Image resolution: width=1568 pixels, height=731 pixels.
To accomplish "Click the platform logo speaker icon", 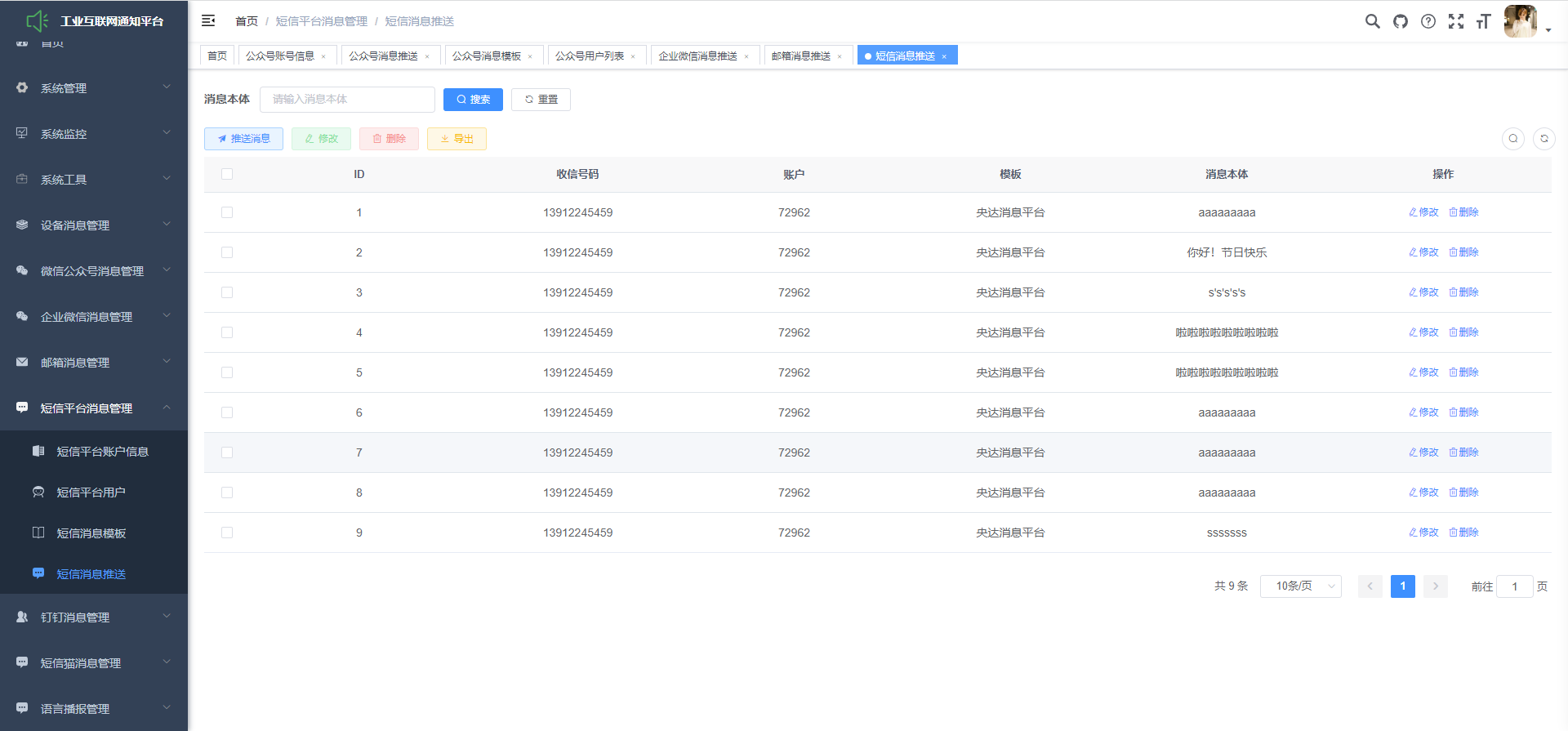I will [x=38, y=21].
